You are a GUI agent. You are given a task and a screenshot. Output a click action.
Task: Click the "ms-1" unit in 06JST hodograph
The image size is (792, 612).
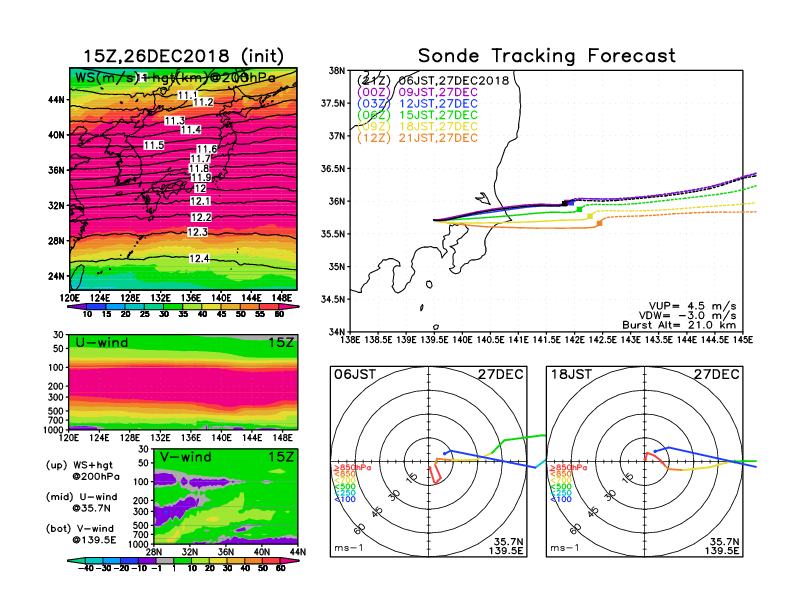(x=349, y=548)
